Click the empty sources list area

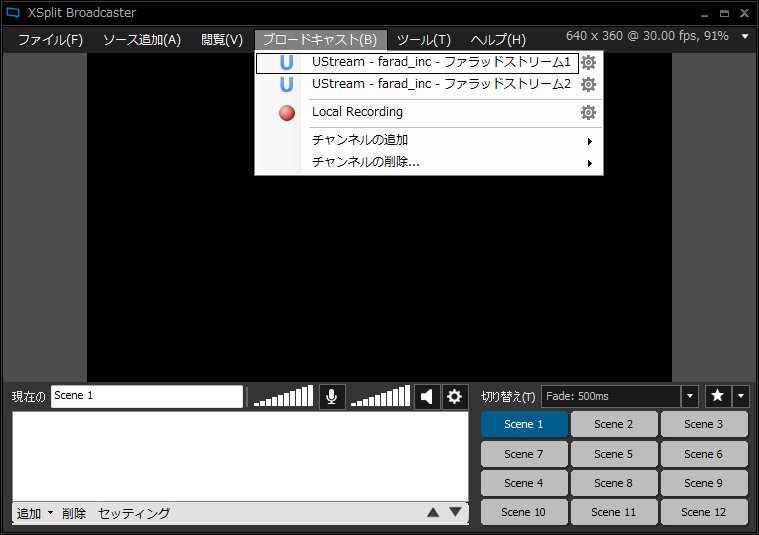[x=240, y=456]
